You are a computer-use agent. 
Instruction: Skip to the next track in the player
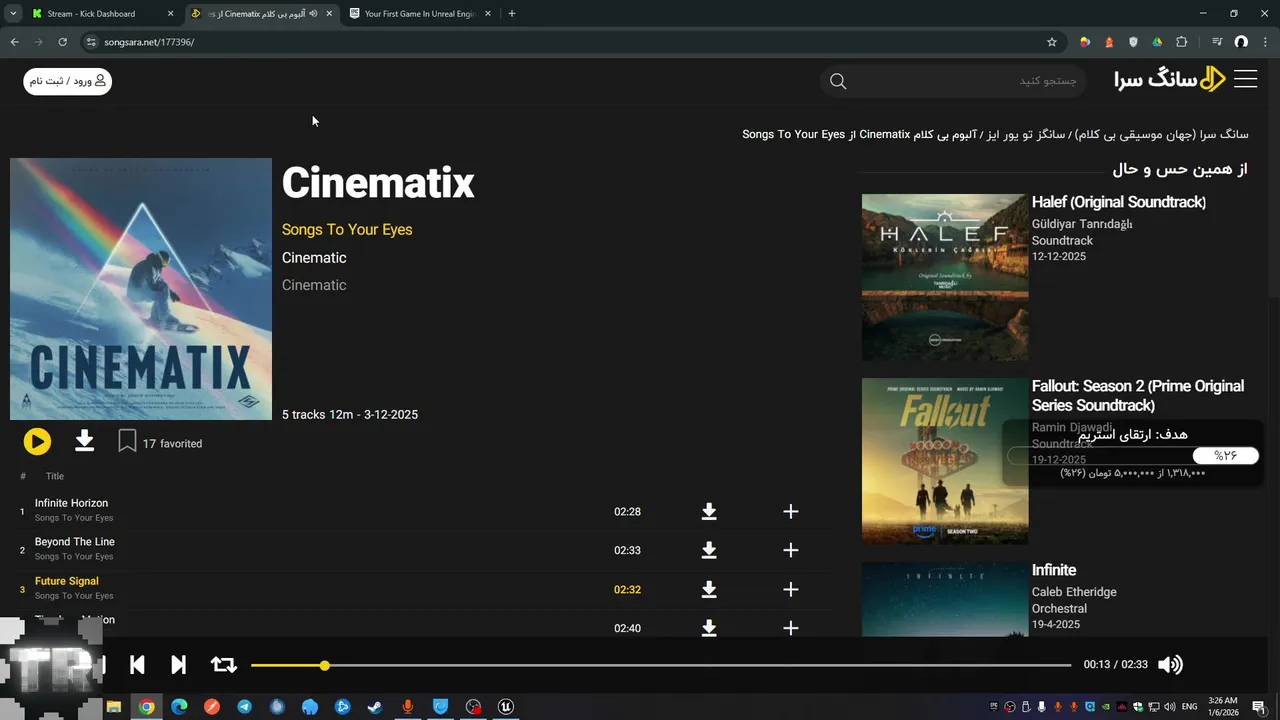(178, 665)
